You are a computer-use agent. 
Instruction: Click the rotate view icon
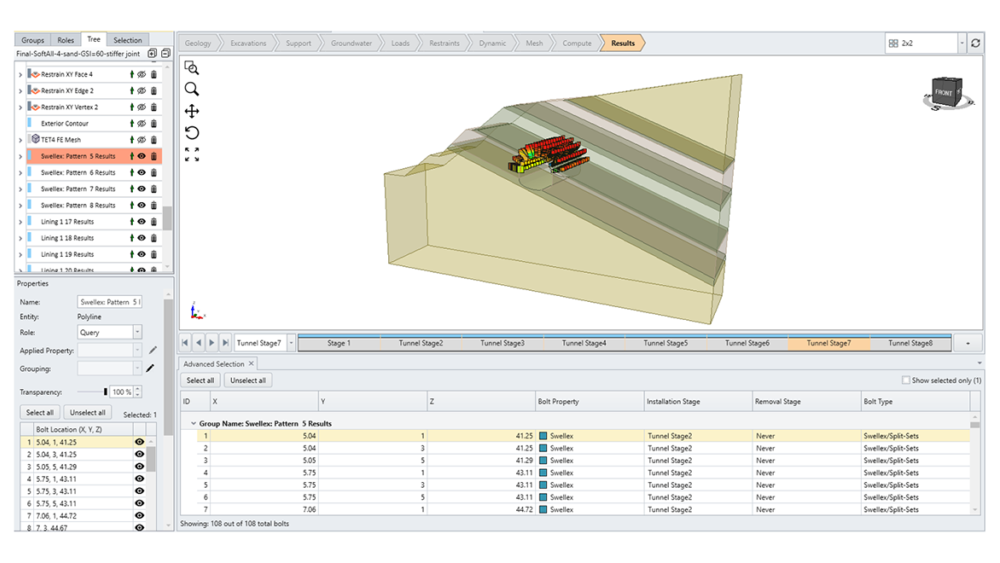pos(191,132)
